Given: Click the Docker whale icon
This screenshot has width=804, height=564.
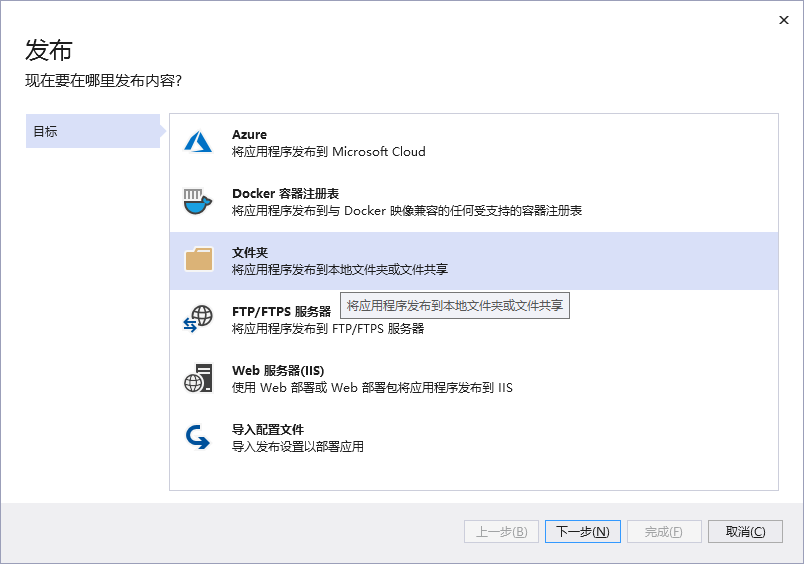Looking at the screenshot, I should 198,201.
